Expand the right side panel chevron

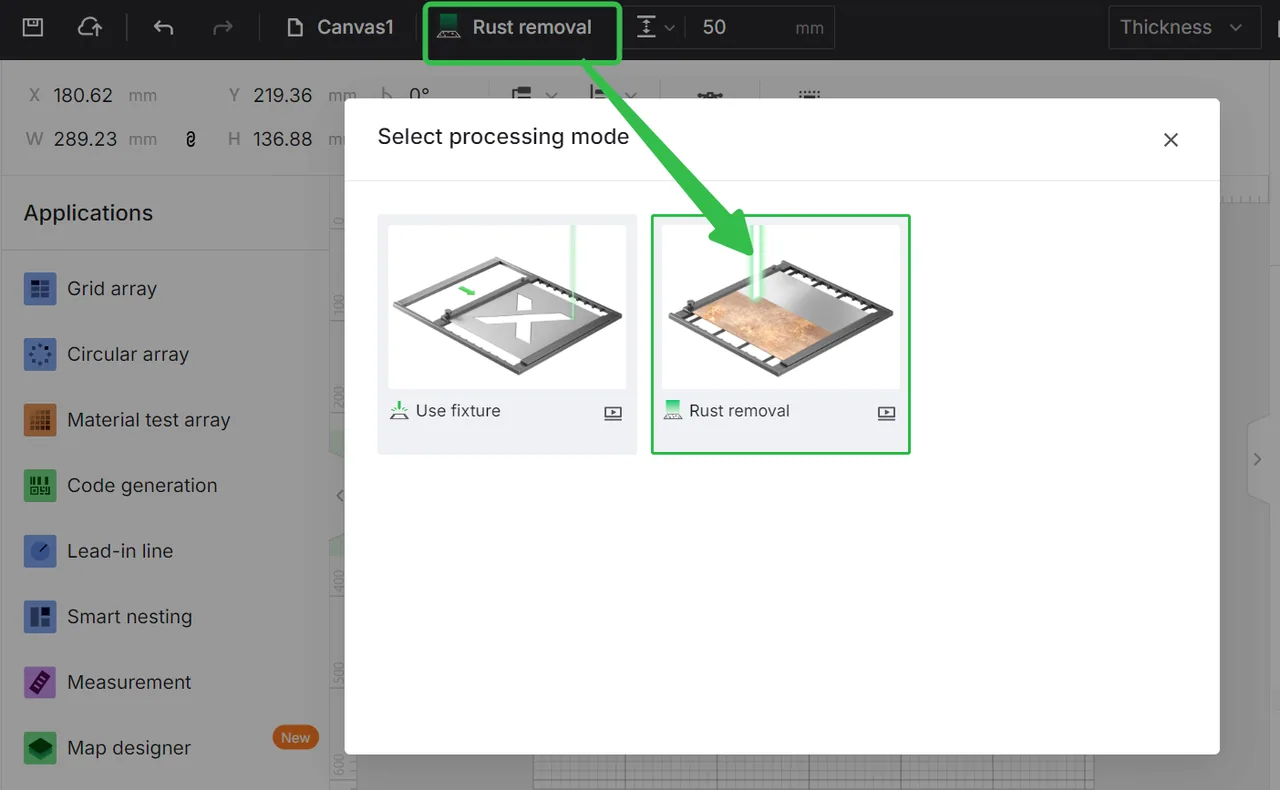tap(1258, 459)
